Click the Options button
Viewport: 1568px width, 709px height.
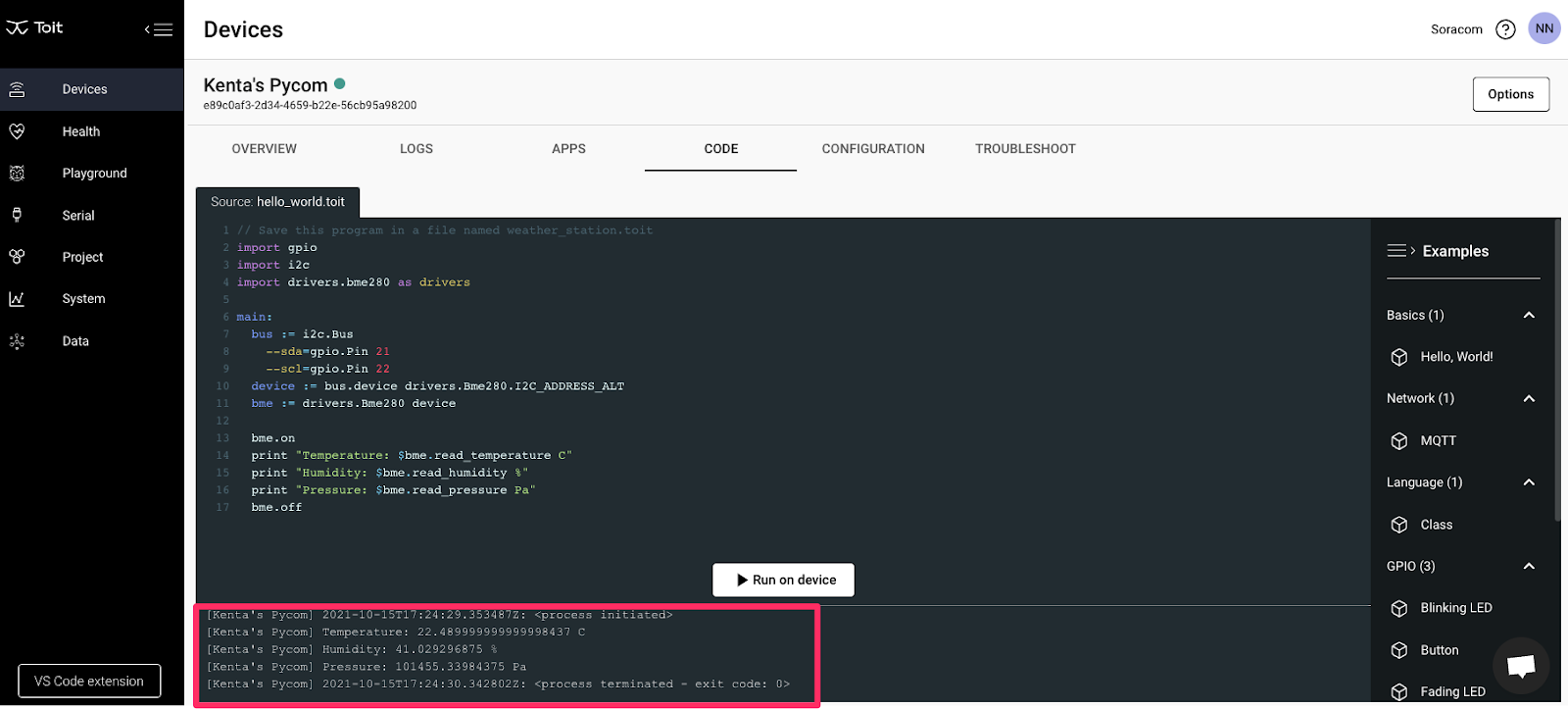(1510, 94)
